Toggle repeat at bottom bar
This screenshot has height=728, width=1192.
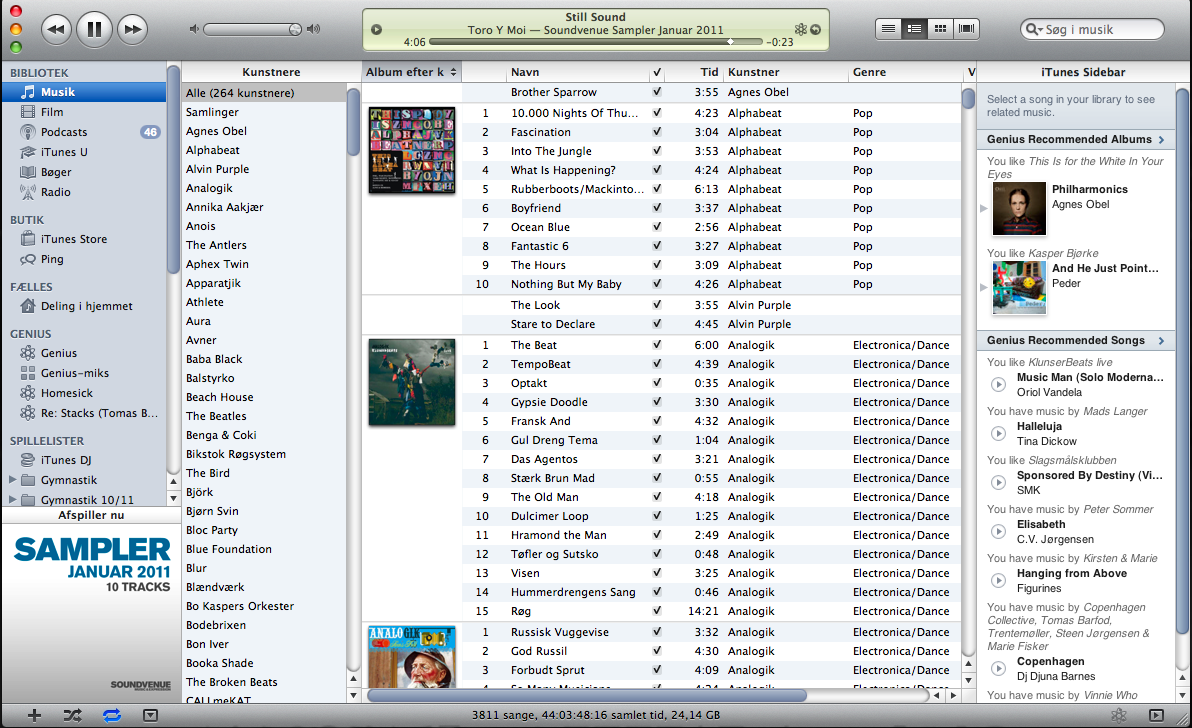pos(112,715)
